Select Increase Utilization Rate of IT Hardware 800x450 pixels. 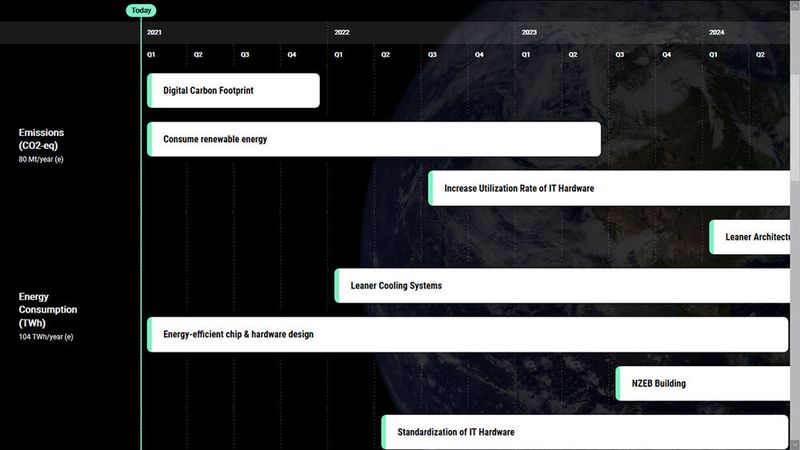coord(609,188)
